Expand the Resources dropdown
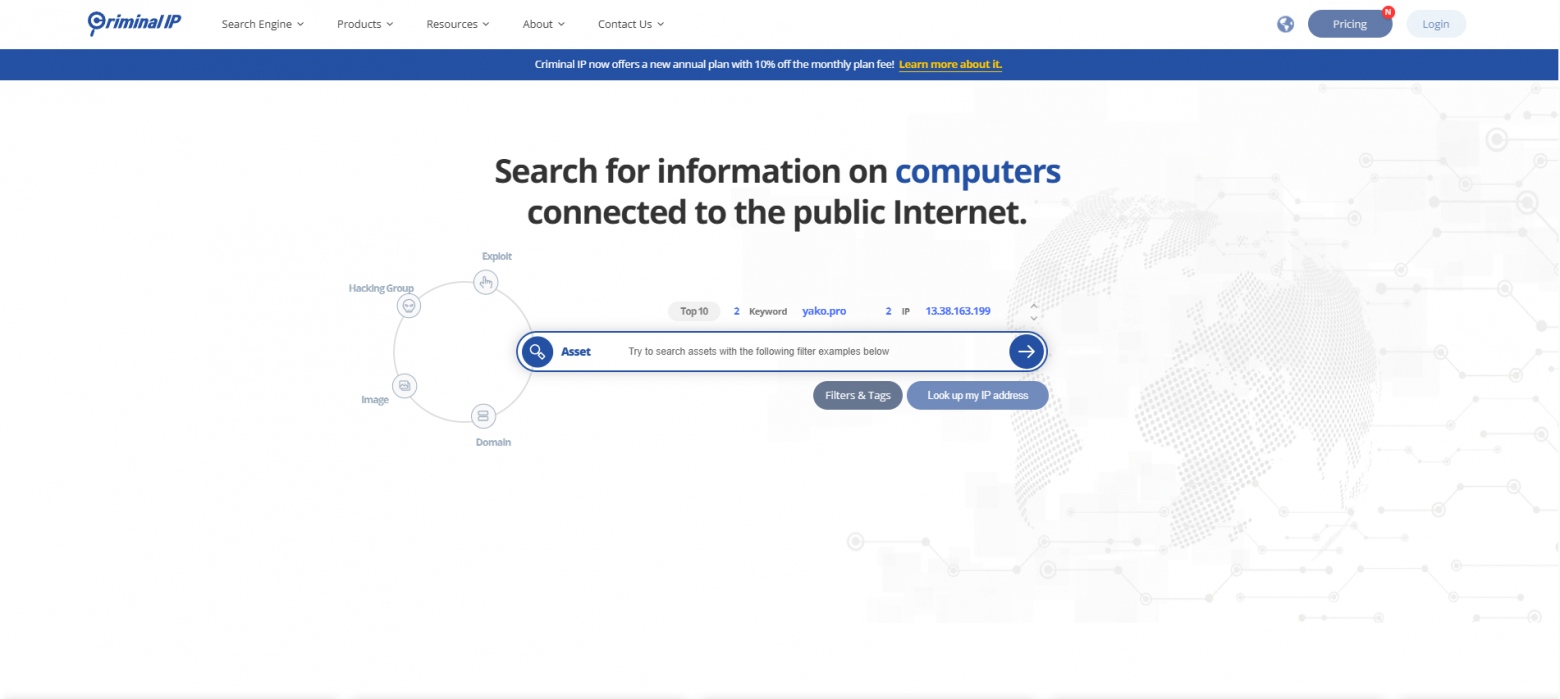 point(457,23)
